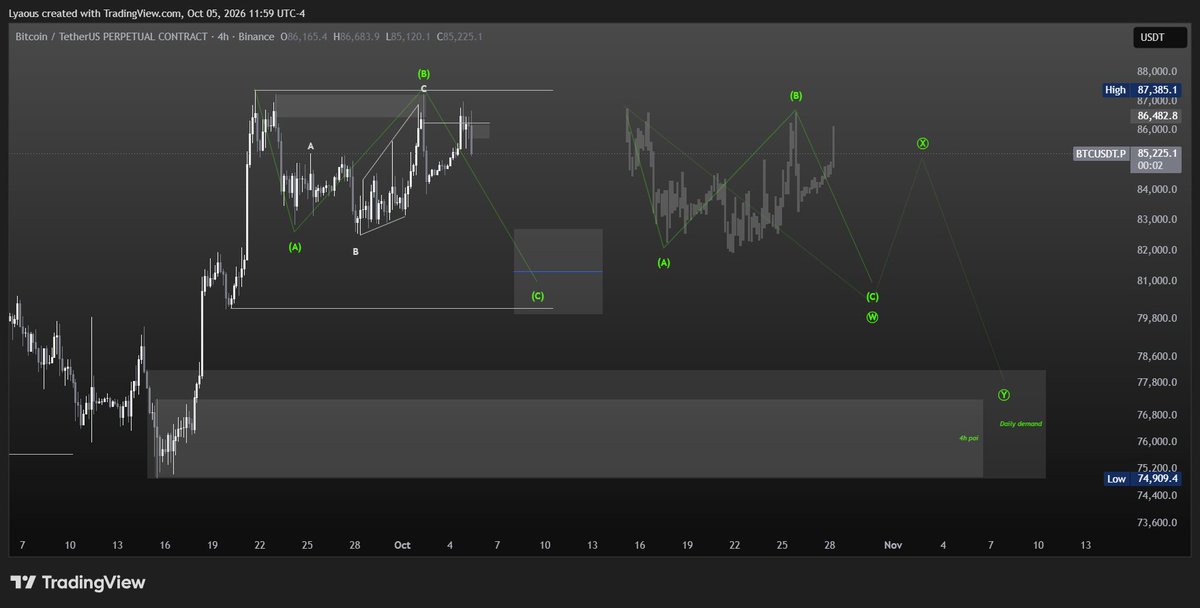Click the 78,600.0 price axis level
Viewport: 1200px width, 608px height.
pos(1157,357)
